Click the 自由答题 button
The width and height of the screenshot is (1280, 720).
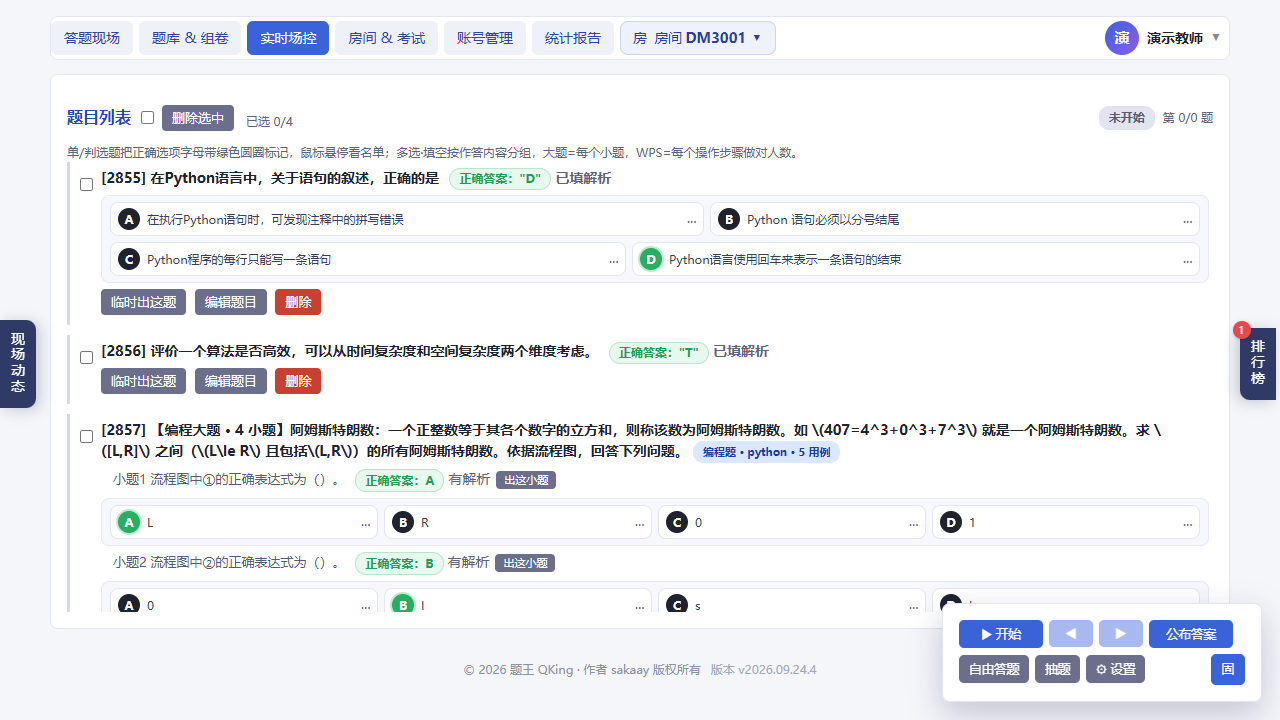pyautogui.click(x=994, y=669)
